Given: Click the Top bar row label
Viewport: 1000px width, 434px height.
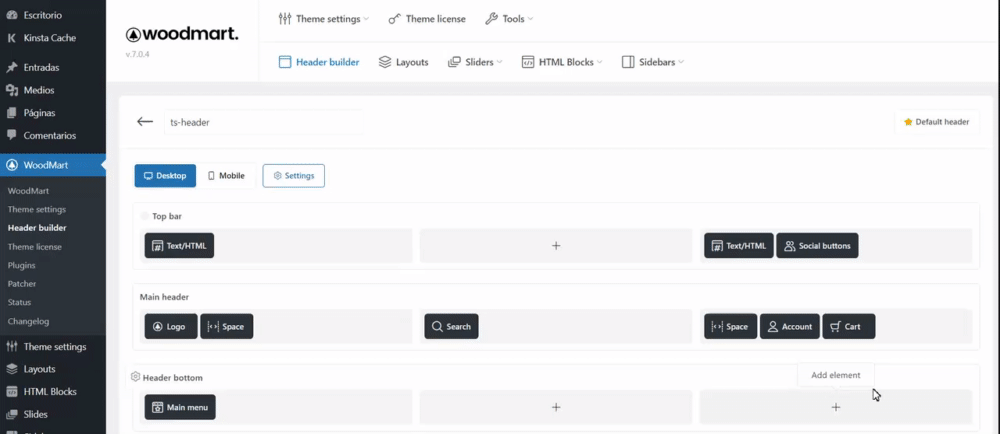Looking at the screenshot, I should click(x=167, y=216).
